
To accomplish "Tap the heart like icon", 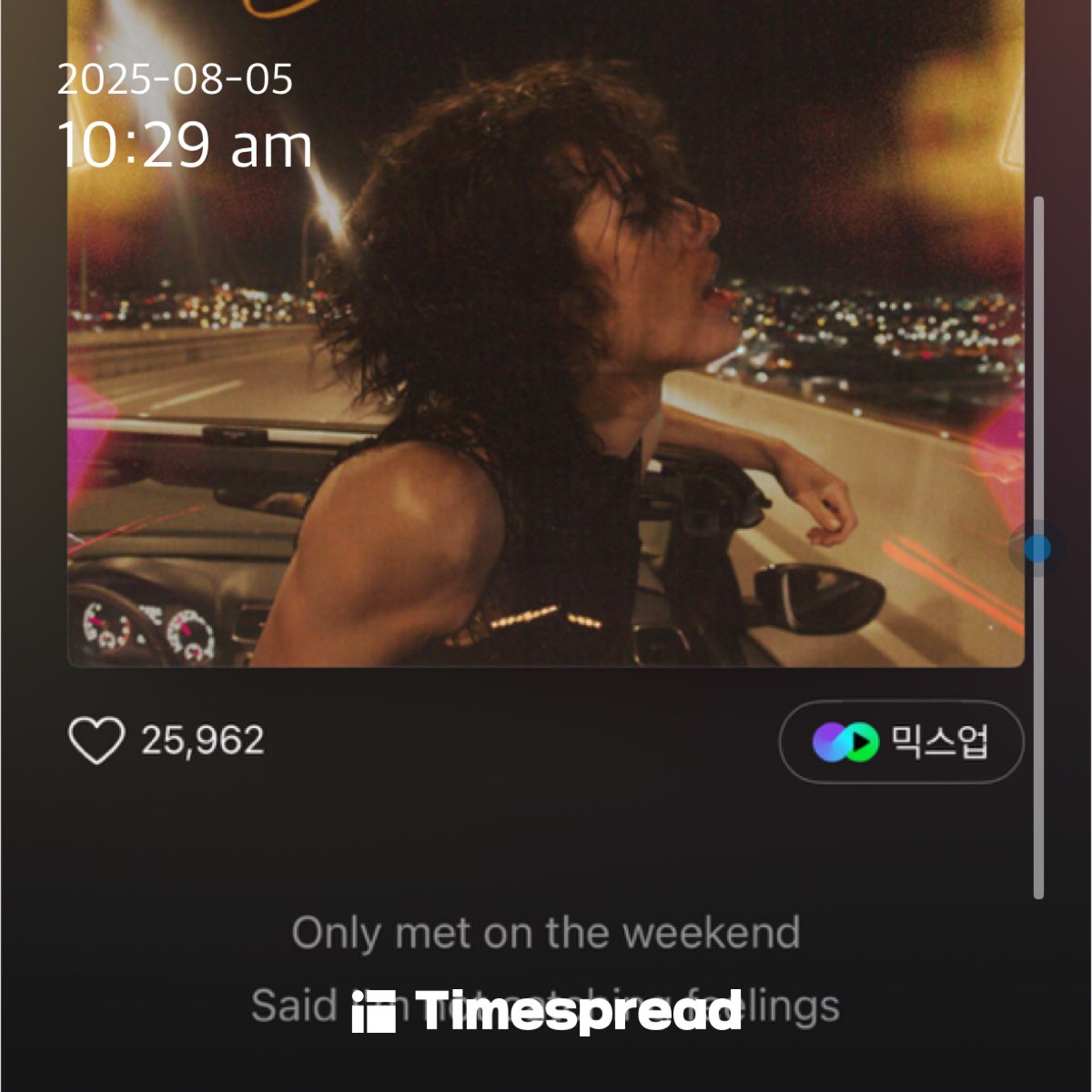I will (96, 741).
